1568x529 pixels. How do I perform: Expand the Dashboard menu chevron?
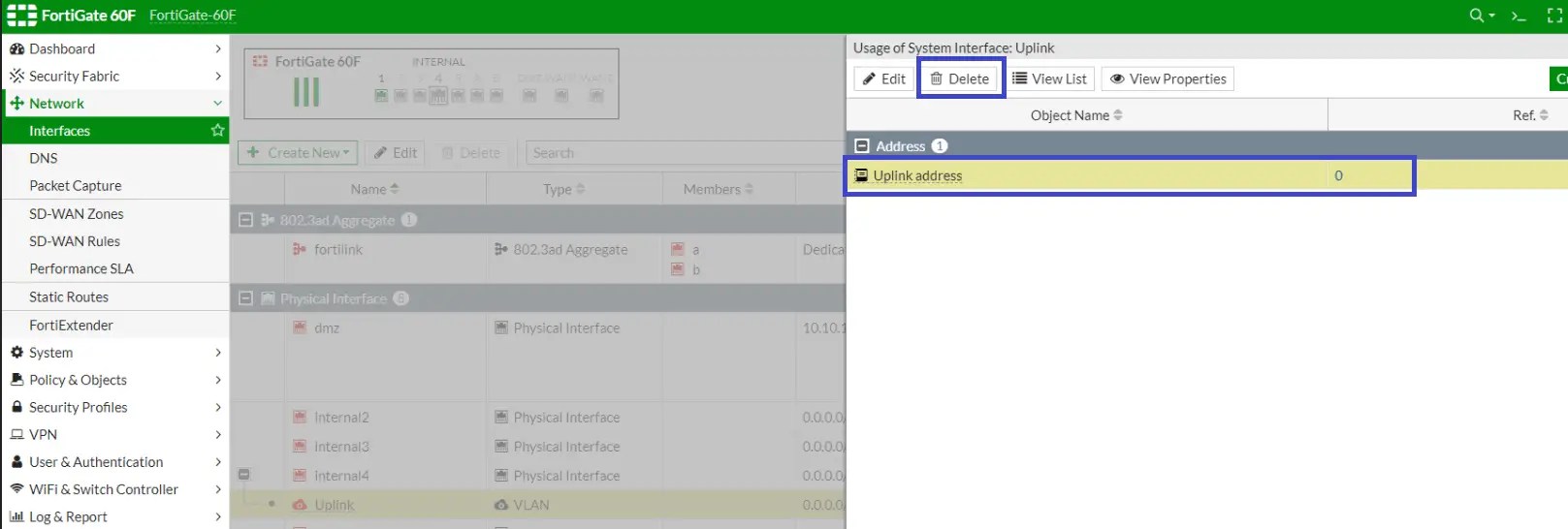(217, 48)
